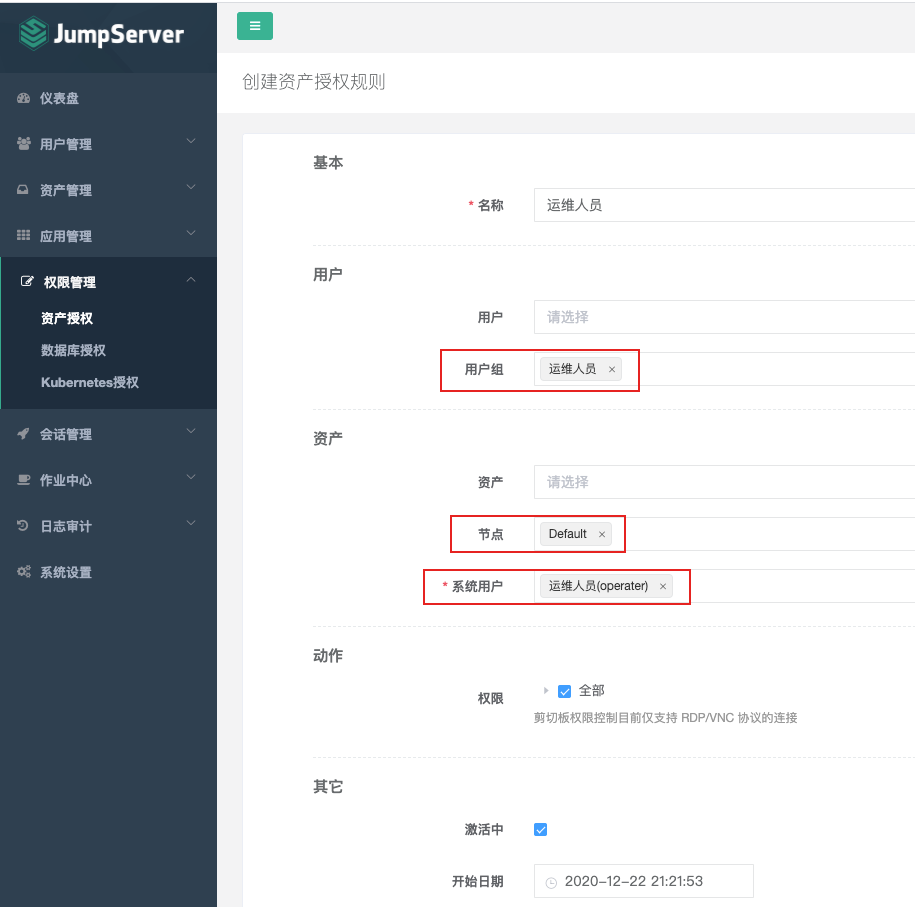Viewport: 915px width, 907px height.
Task: Click the 全部 permission label
Action: coord(591,690)
